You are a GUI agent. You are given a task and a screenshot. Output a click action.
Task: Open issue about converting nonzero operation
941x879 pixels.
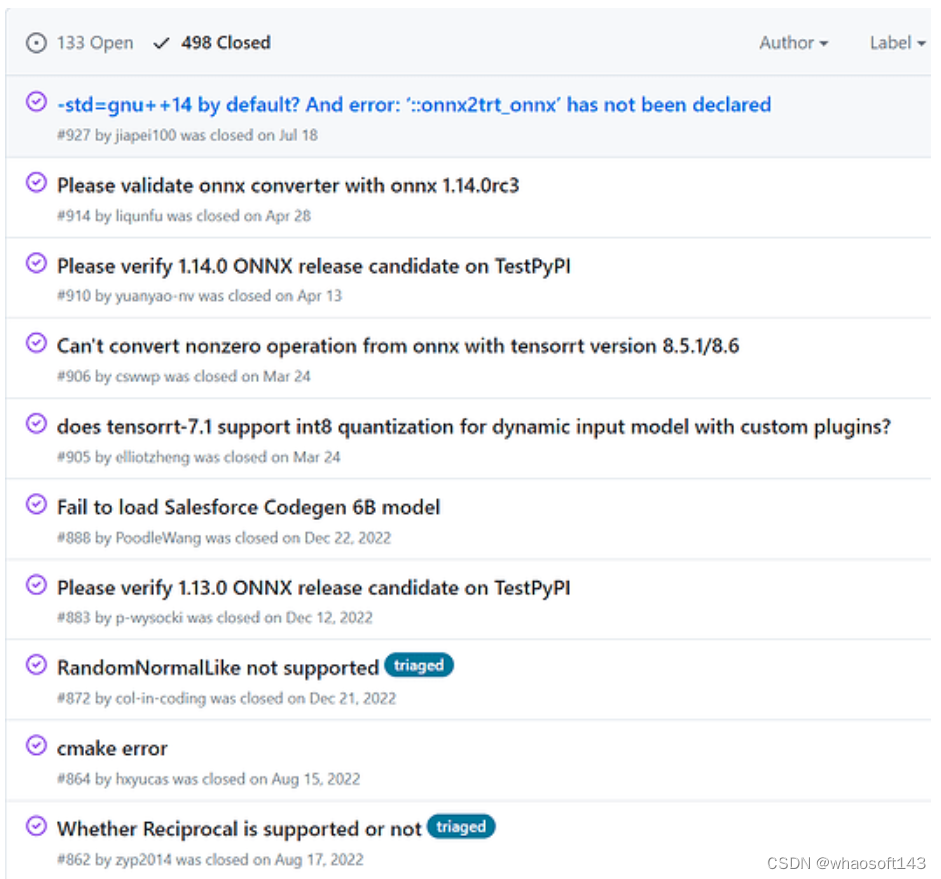coord(398,346)
